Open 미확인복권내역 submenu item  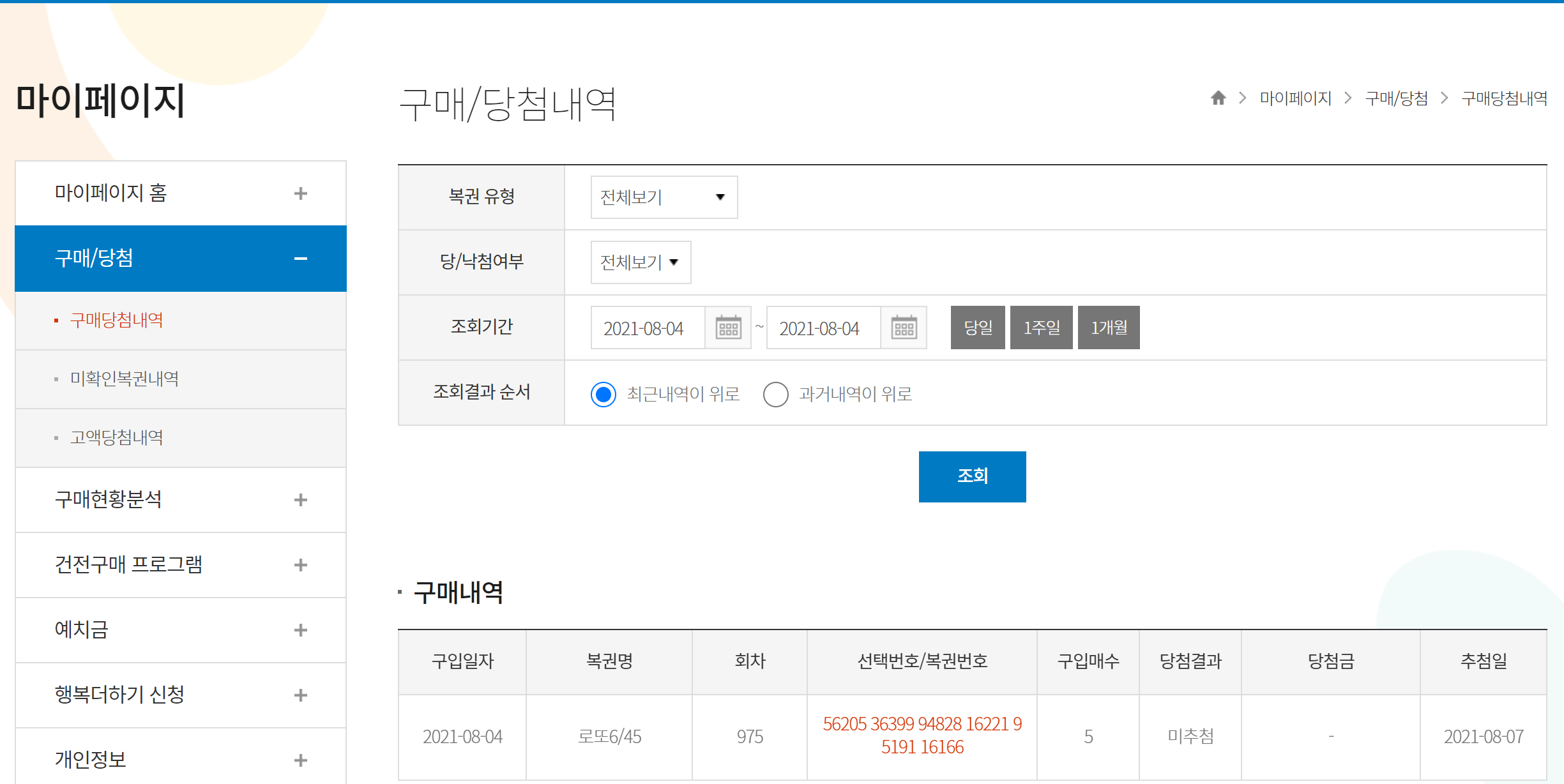[125, 379]
